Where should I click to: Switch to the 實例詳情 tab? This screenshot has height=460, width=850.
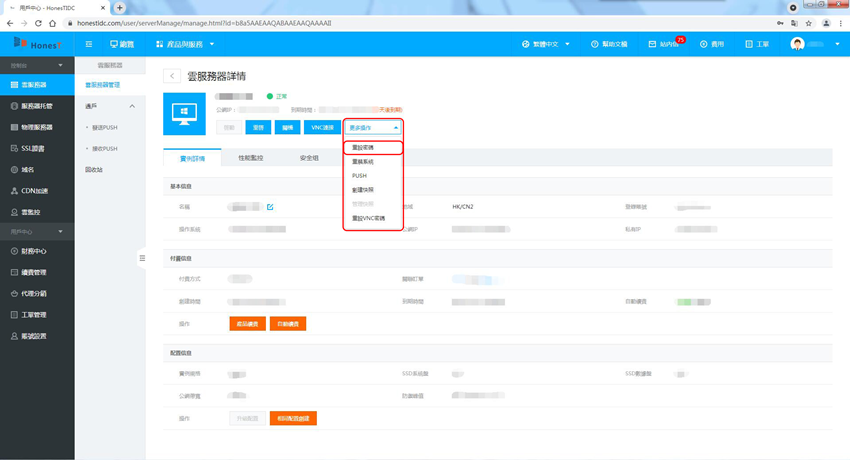192,158
